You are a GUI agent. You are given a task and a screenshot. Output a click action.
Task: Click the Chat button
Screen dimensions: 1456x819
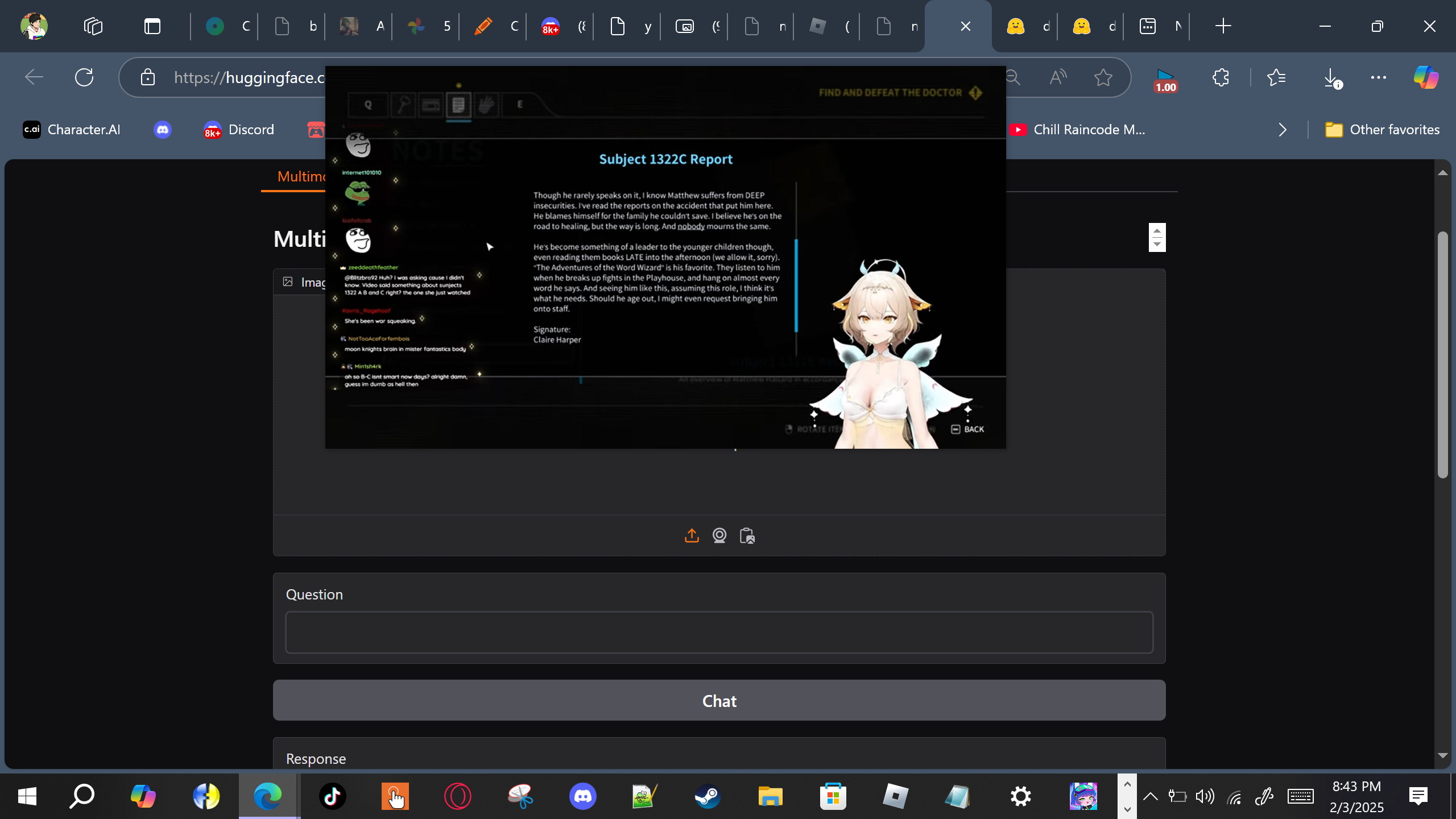pyautogui.click(x=719, y=701)
